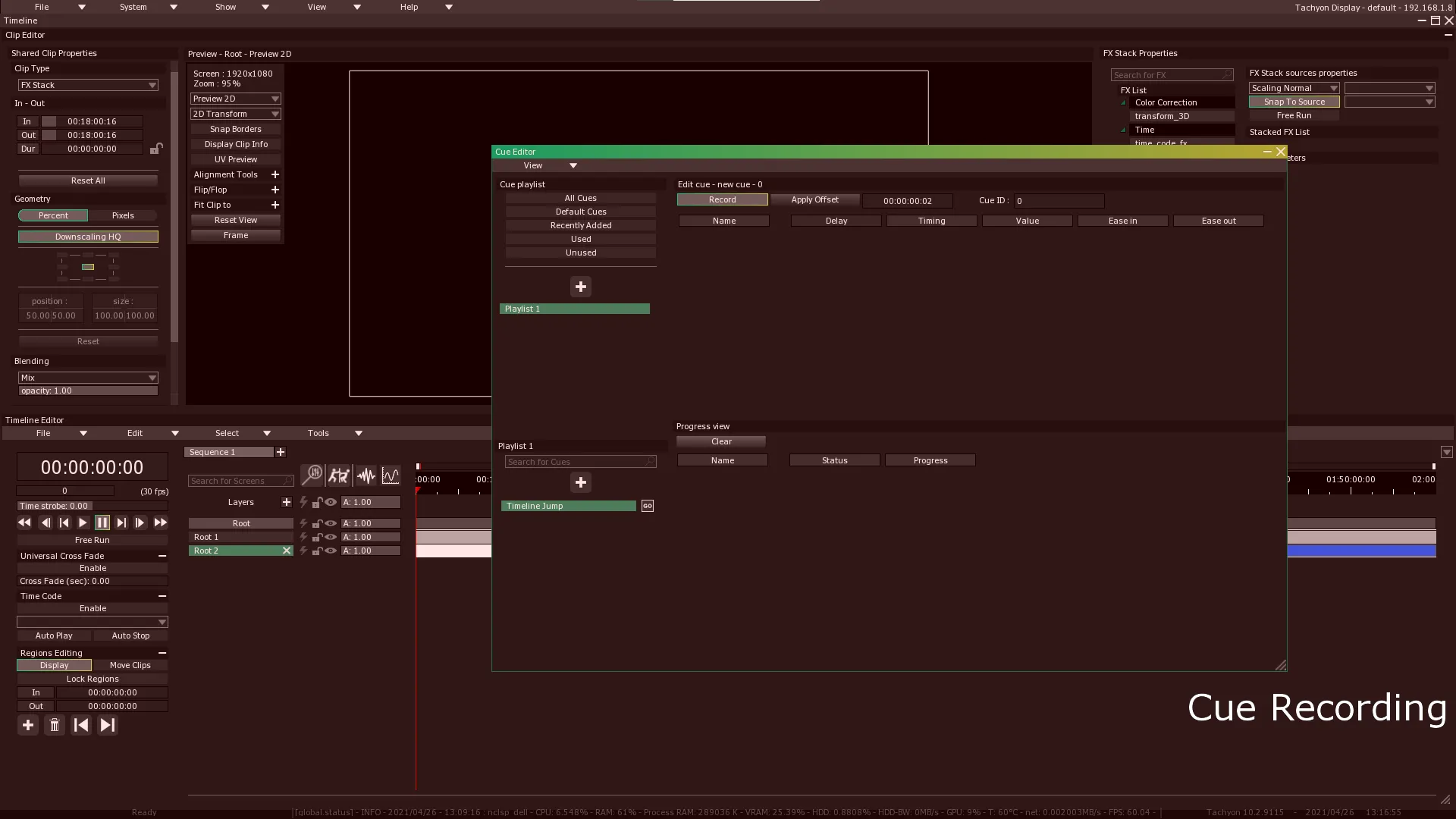
Task: Open the System menu
Action: pos(149,7)
